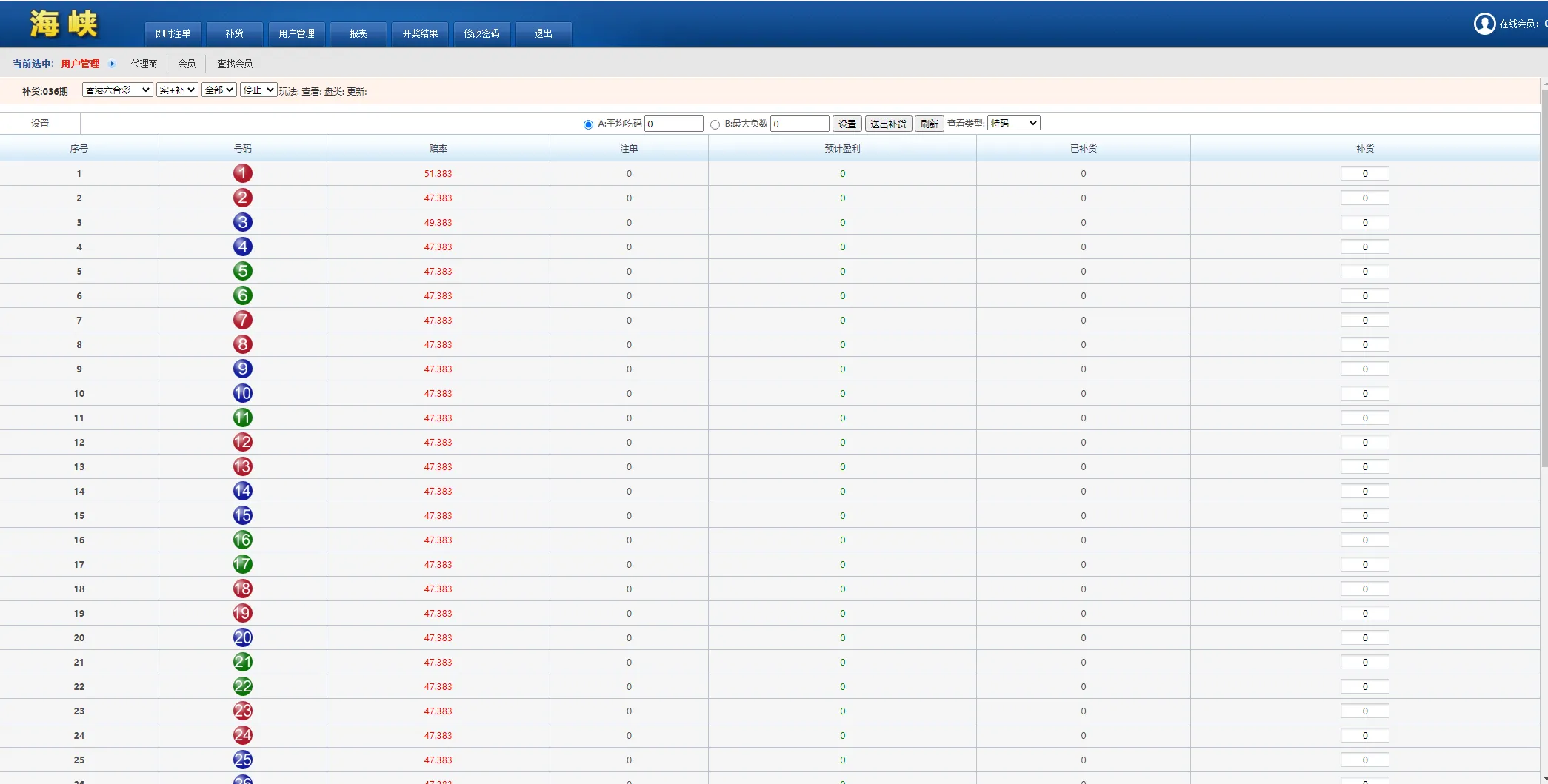This screenshot has width=1548, height=784.
Task: Click the red number 8 ball icon
Action: [242, 344]
